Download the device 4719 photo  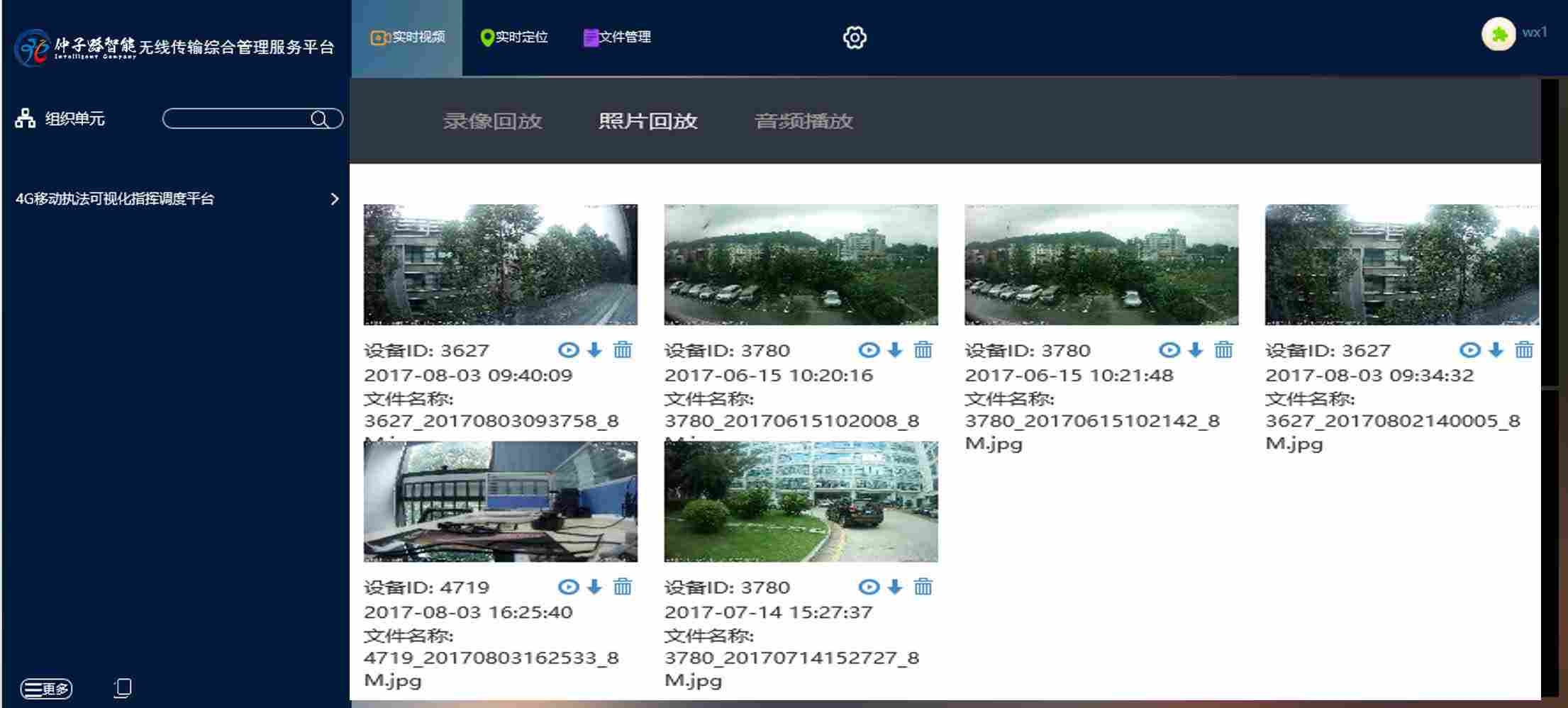pos(594,586)
